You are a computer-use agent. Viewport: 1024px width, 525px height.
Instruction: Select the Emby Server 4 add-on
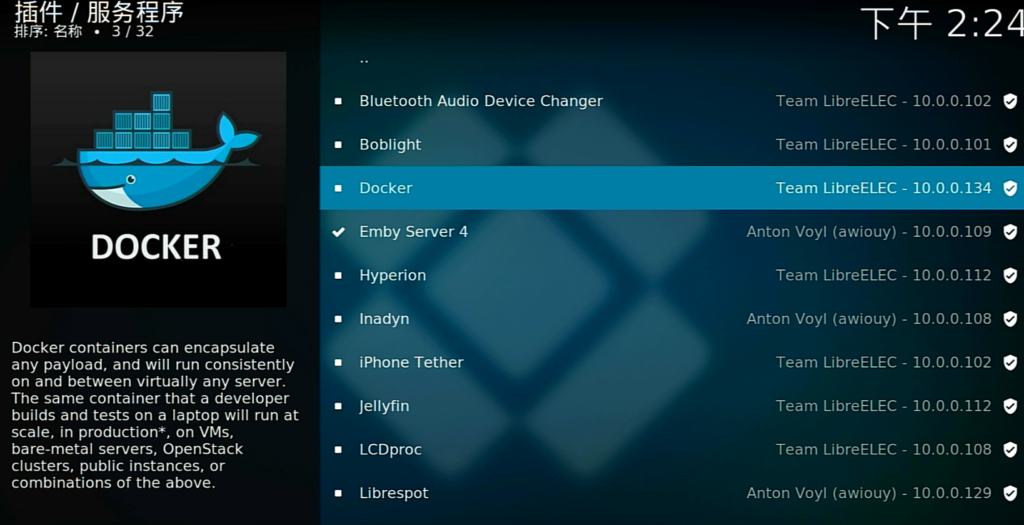tap(671, 232)
